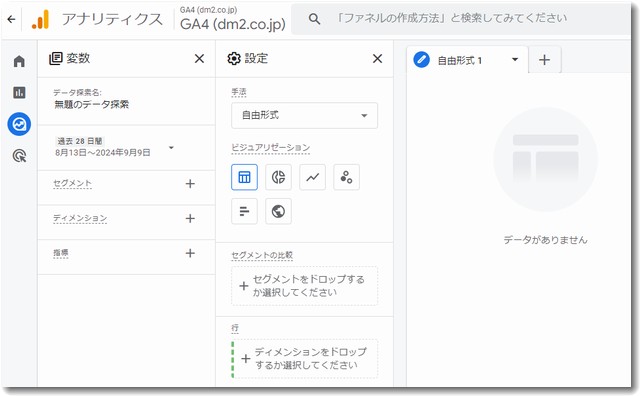Choose the geo map visualization

point(278,211)
